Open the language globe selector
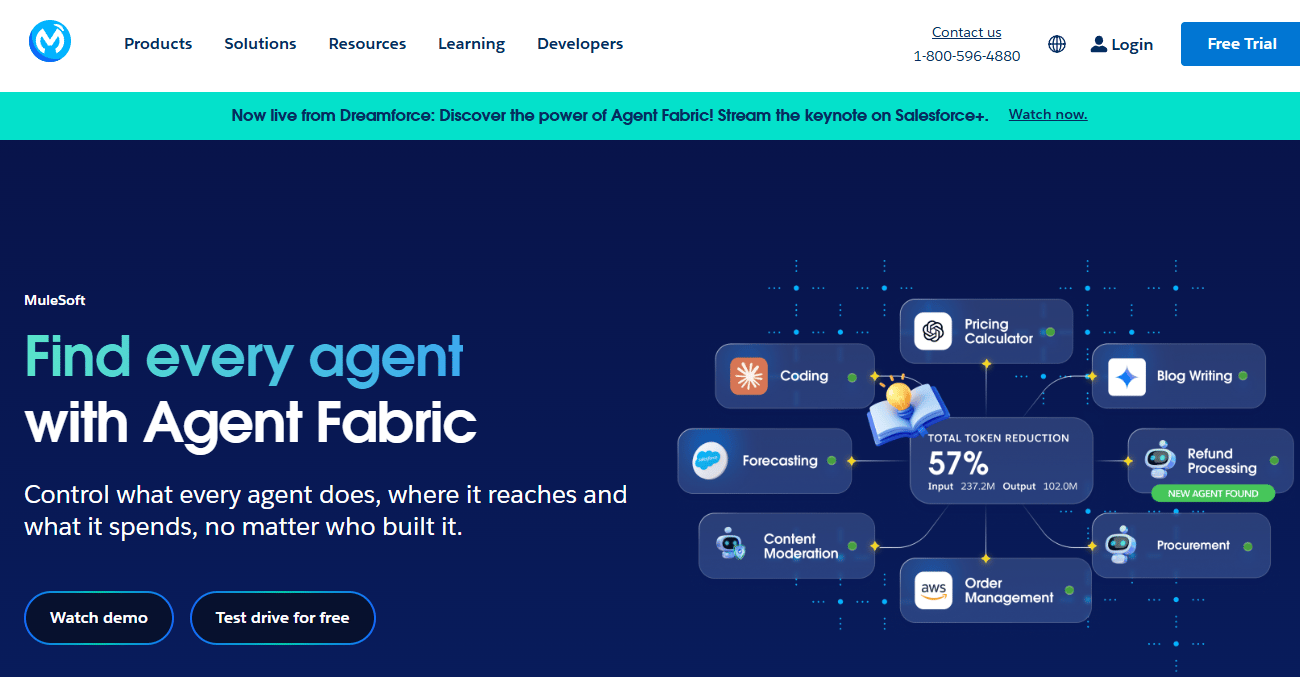This screenshot has height=677, width=1300. [x=1057, y=44]
